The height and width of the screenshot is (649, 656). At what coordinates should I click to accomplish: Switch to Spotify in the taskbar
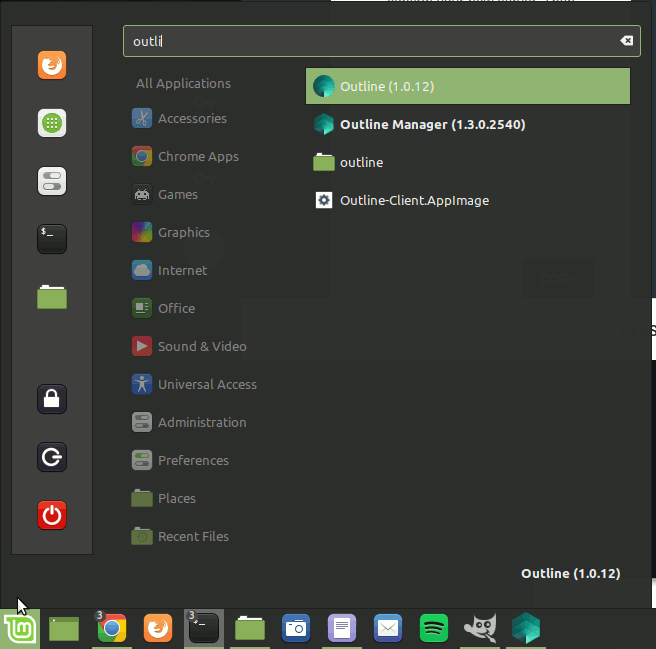(434, 628)
